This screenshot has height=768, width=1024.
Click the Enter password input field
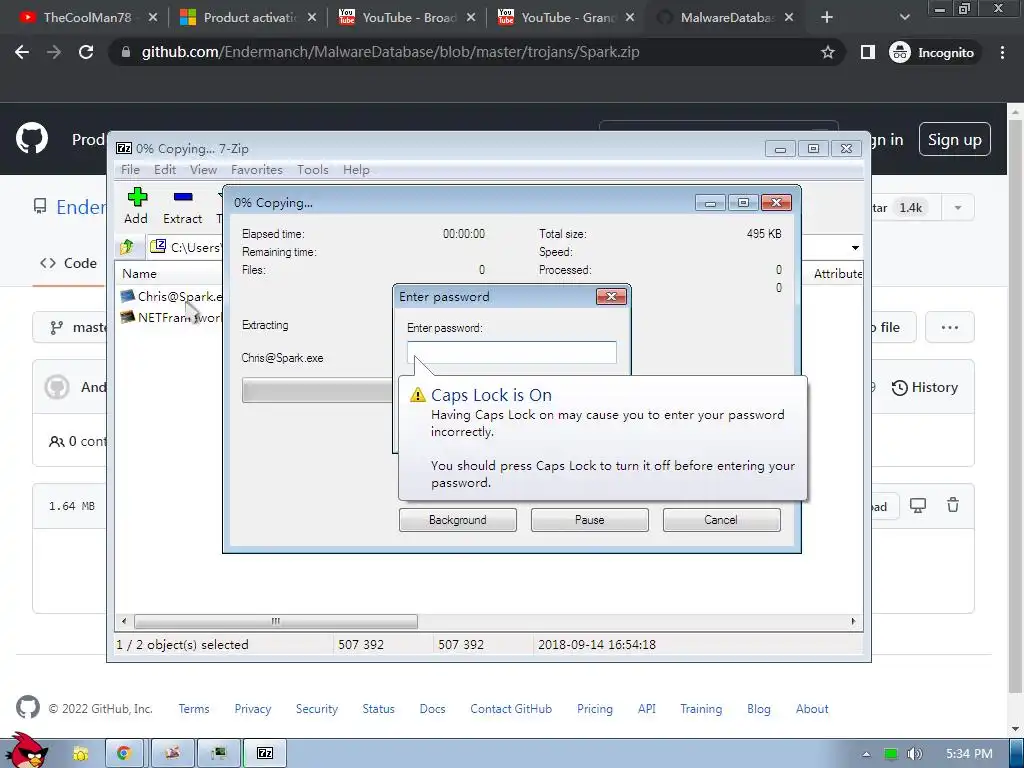click(x=511, y=353)
